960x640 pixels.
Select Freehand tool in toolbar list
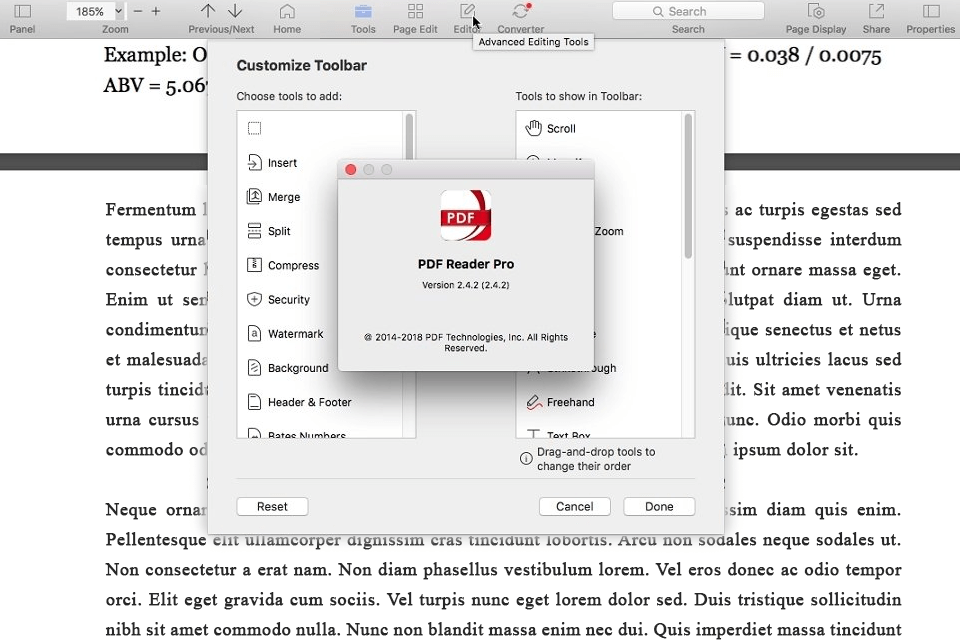pyautogui.click(x=599, y=402)
